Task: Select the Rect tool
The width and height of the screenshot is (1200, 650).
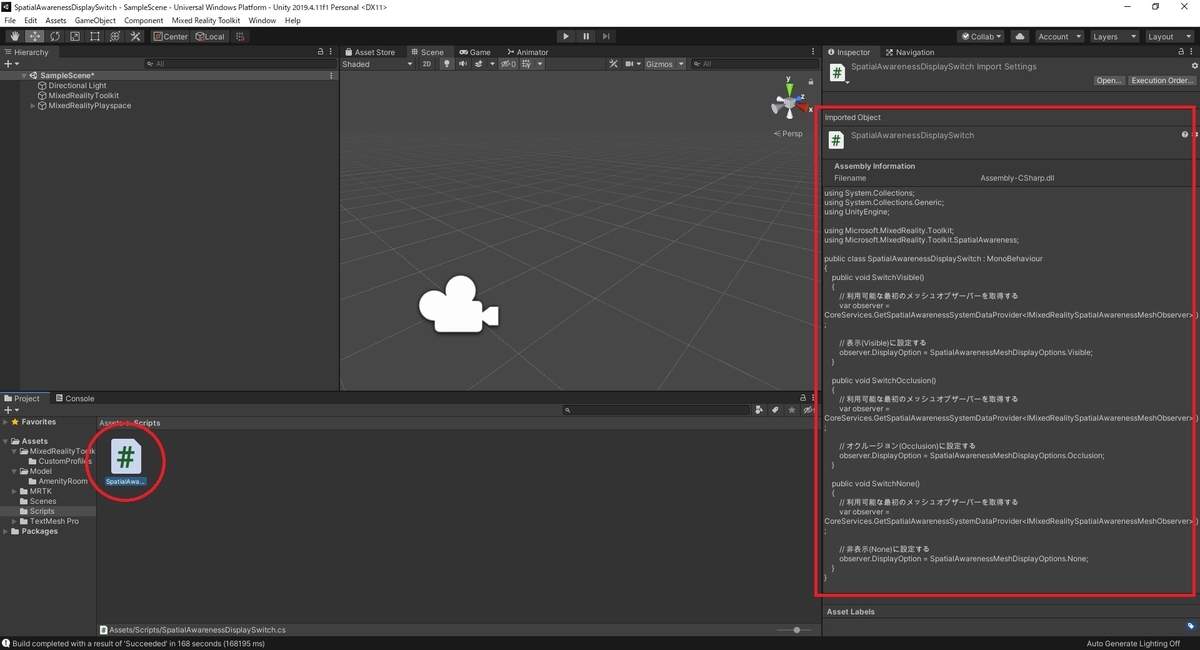Action: (95, 36)
